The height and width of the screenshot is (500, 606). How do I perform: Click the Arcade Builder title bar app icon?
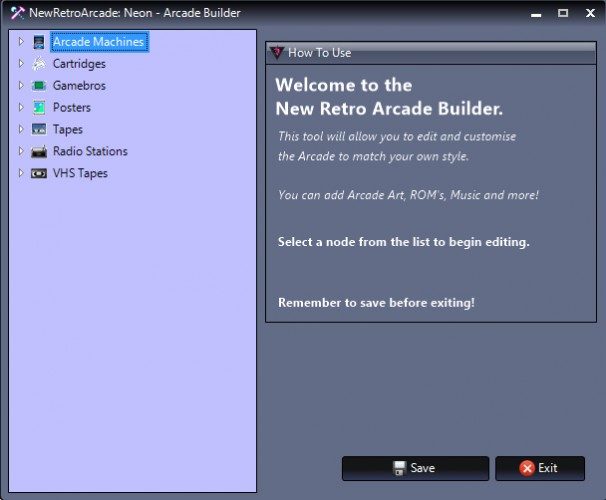pyautogui.click(x=16, y=13)
